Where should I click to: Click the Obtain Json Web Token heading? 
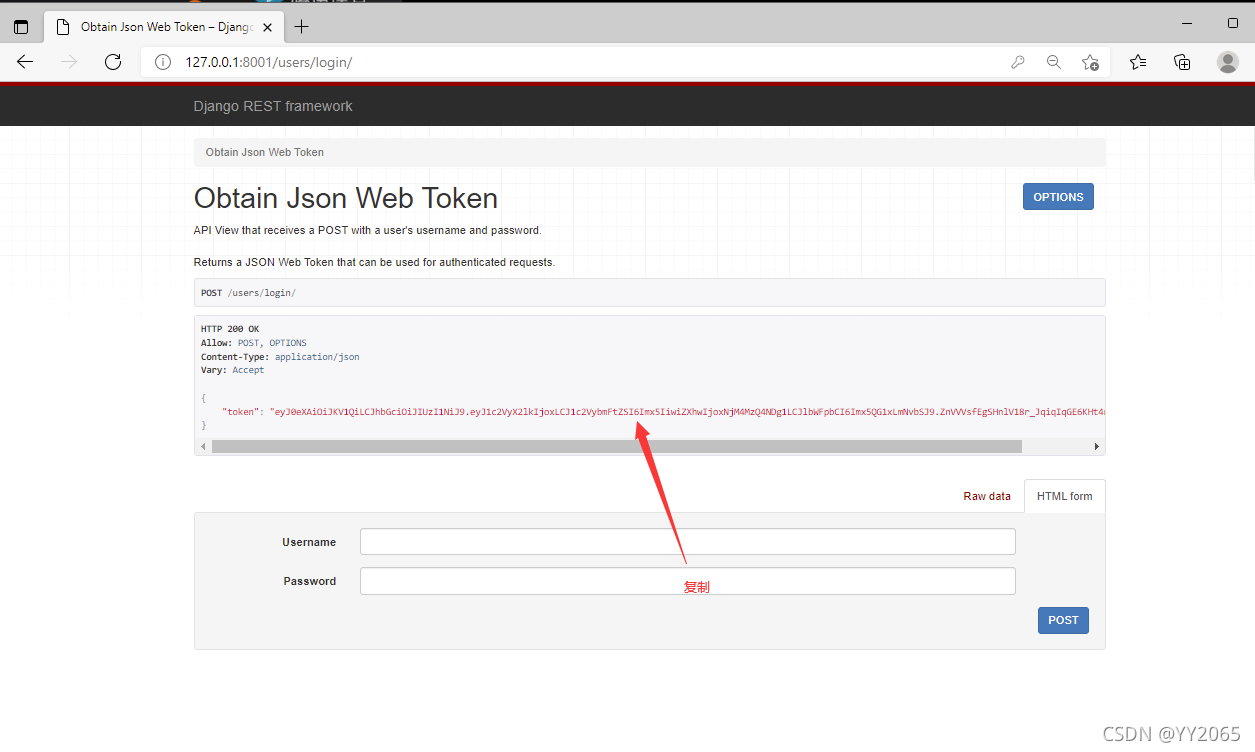click(x=346, y=198)
